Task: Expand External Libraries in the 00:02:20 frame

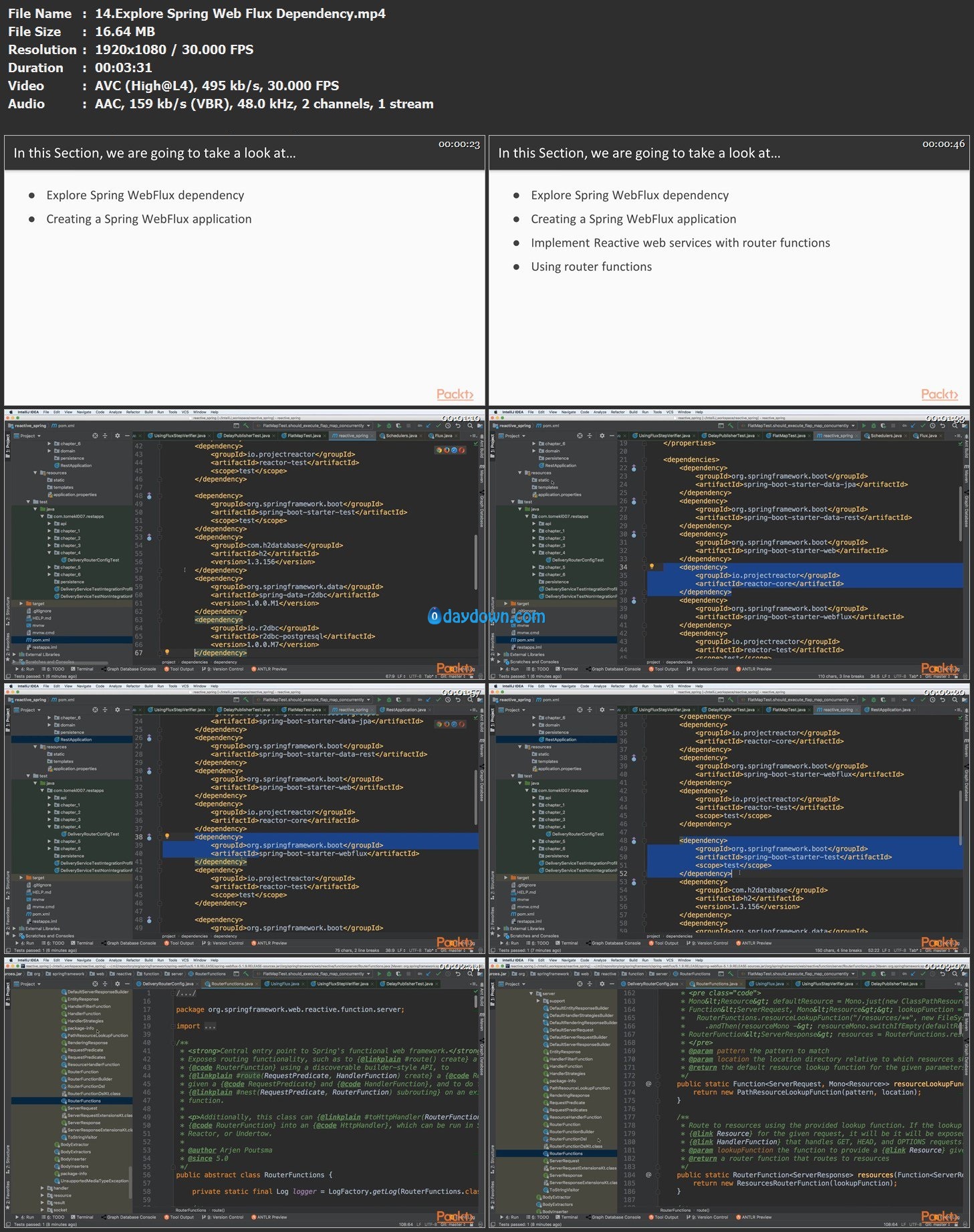Action: coord(499,929)
